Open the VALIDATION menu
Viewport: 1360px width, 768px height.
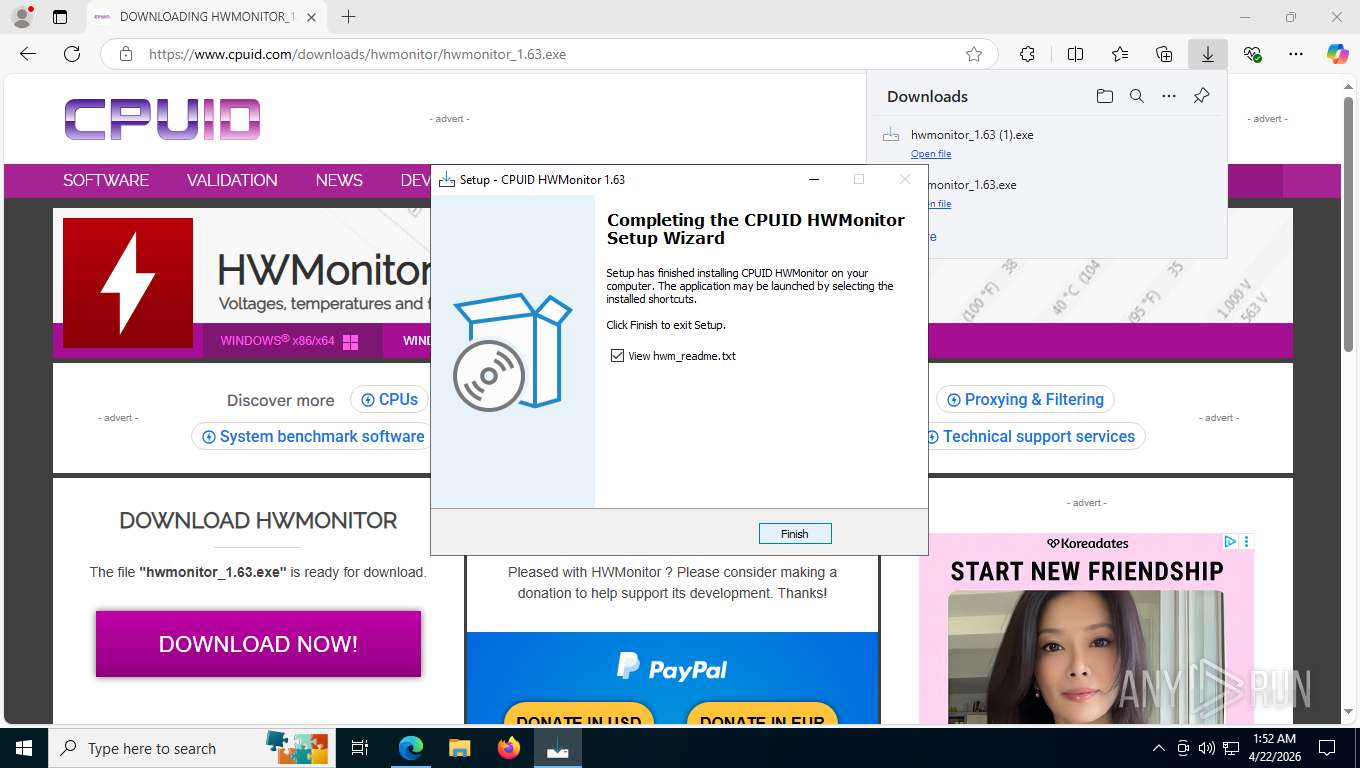pos(232,180)
